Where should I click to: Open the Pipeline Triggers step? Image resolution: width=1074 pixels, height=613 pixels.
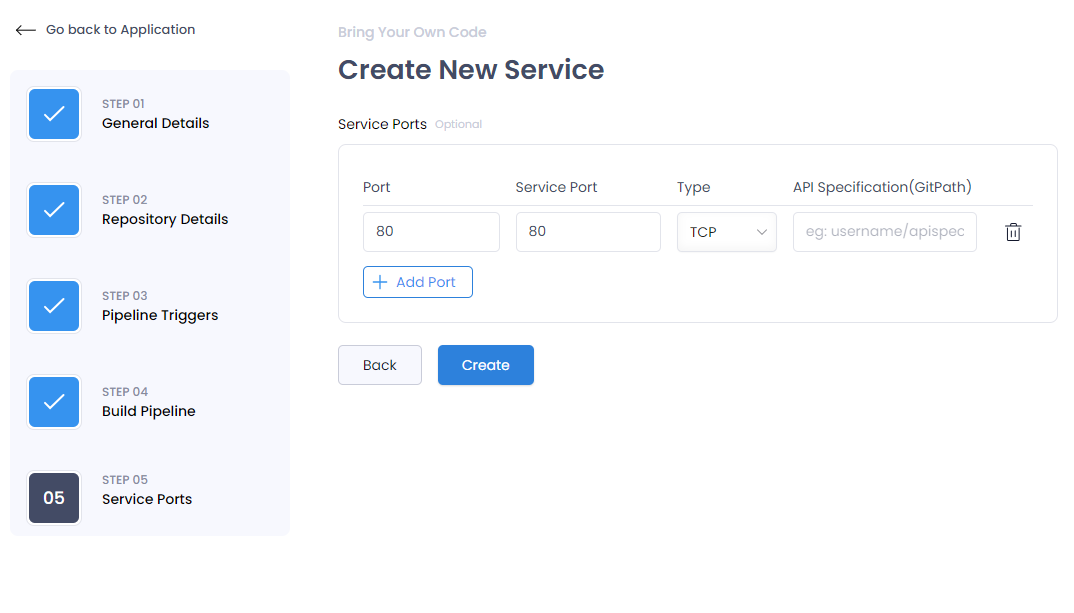pyautogui.click(x=160, y=315)
